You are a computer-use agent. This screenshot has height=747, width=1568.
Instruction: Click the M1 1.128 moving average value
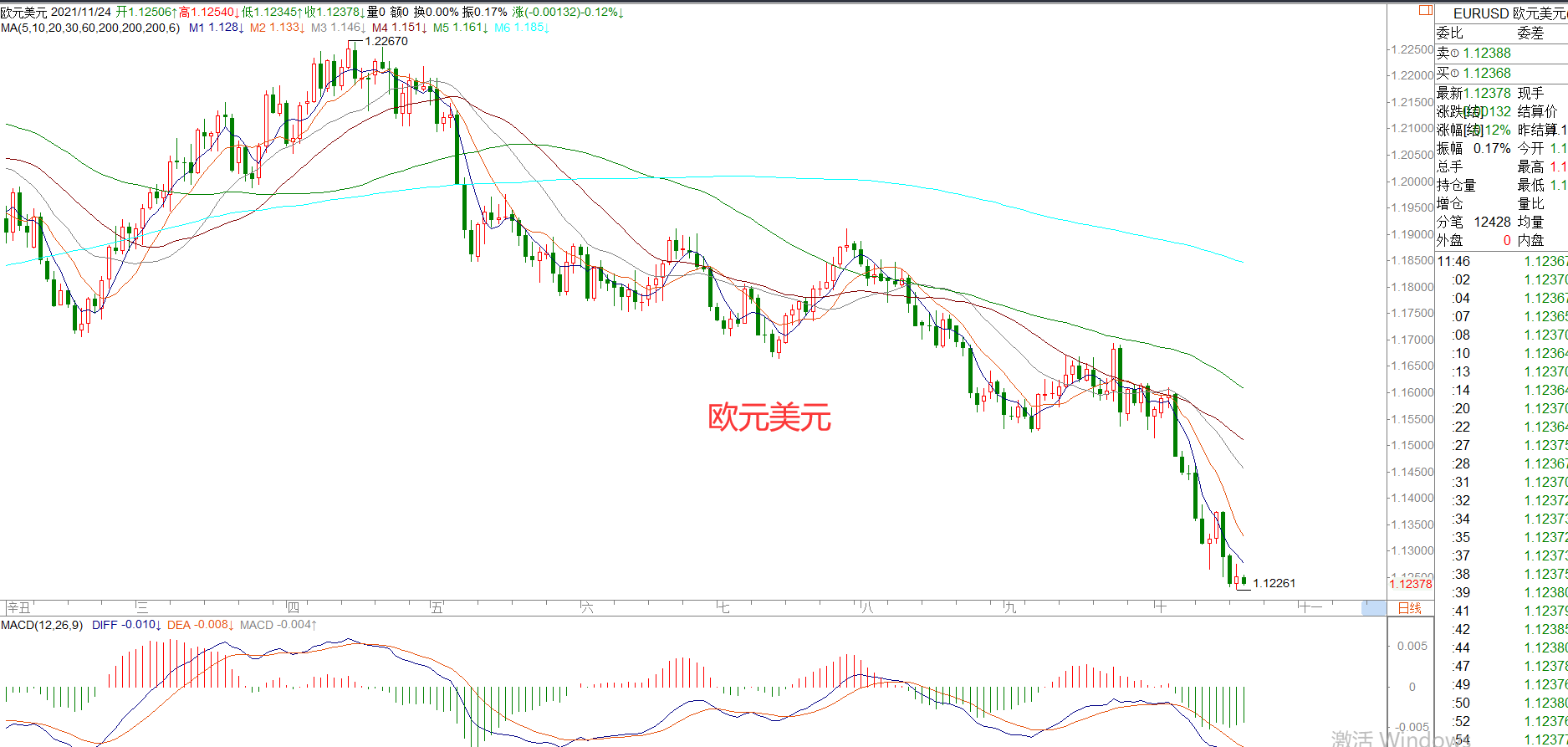tap(216, 28)
